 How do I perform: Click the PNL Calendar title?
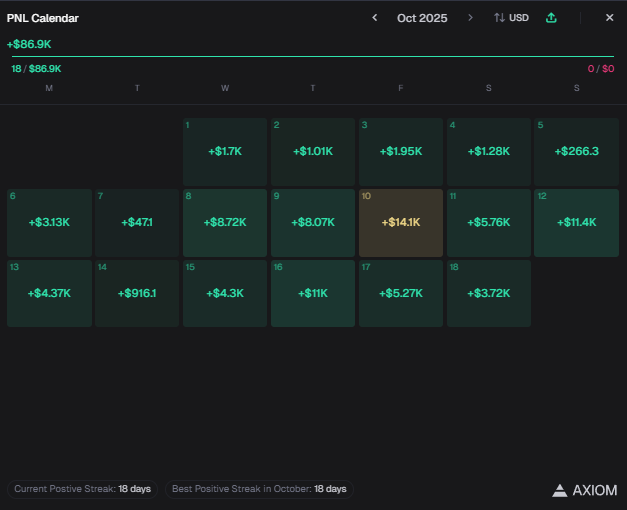[x=42, y=18]
